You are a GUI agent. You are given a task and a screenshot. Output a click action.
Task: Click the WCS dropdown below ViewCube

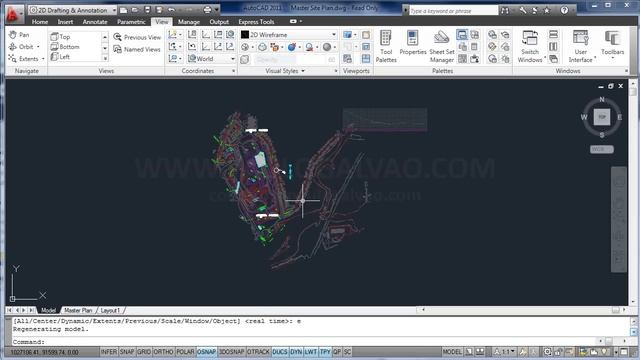602,149
